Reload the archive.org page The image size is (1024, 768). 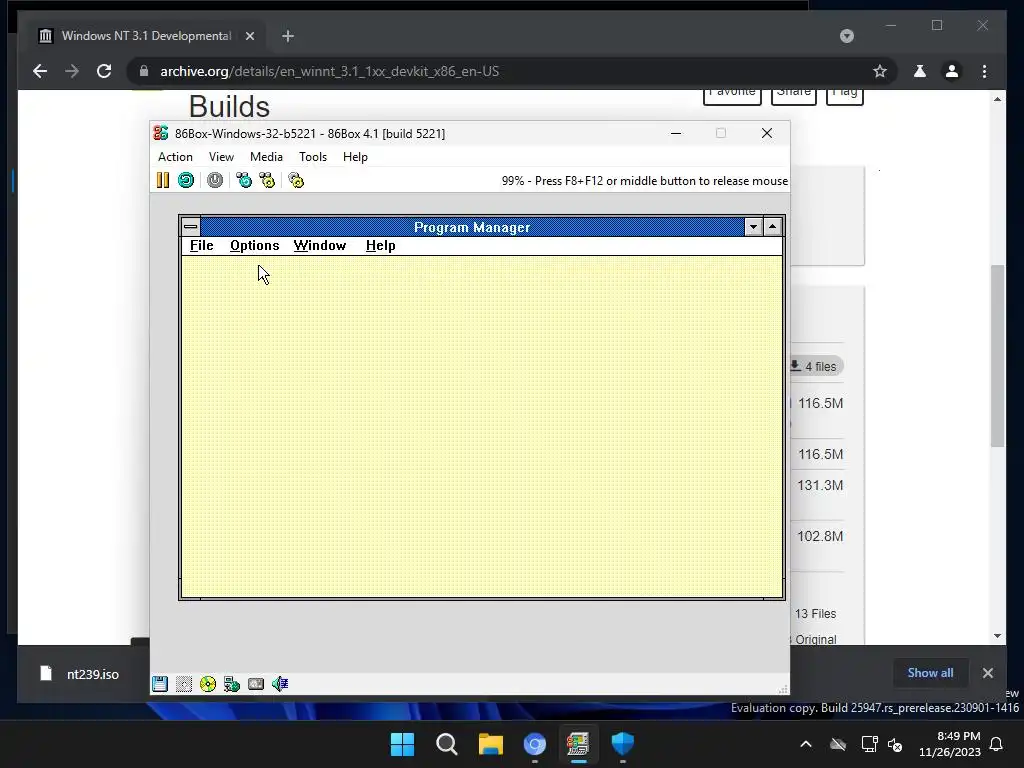click(x=104, y=71)
